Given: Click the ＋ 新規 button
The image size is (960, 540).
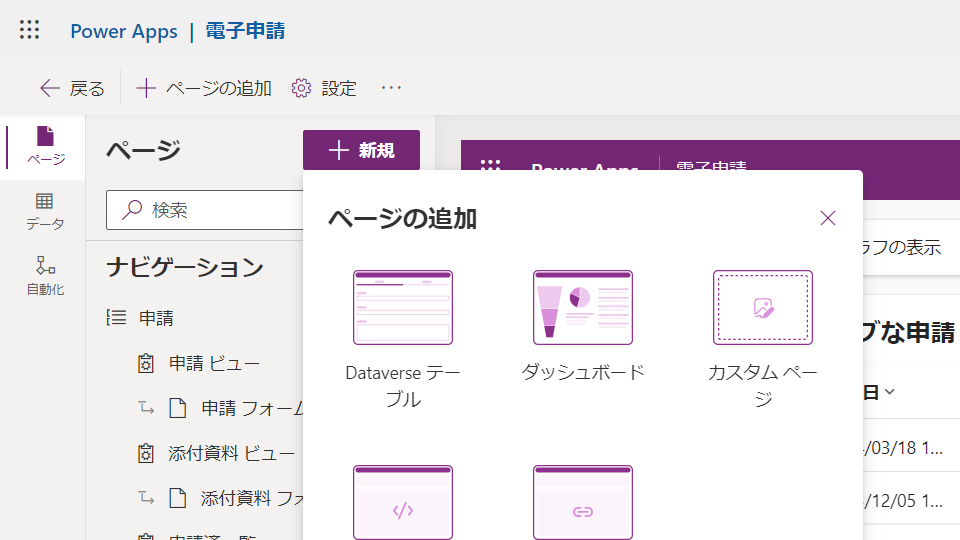Looking at the screenshot, I should coord(361,150).
